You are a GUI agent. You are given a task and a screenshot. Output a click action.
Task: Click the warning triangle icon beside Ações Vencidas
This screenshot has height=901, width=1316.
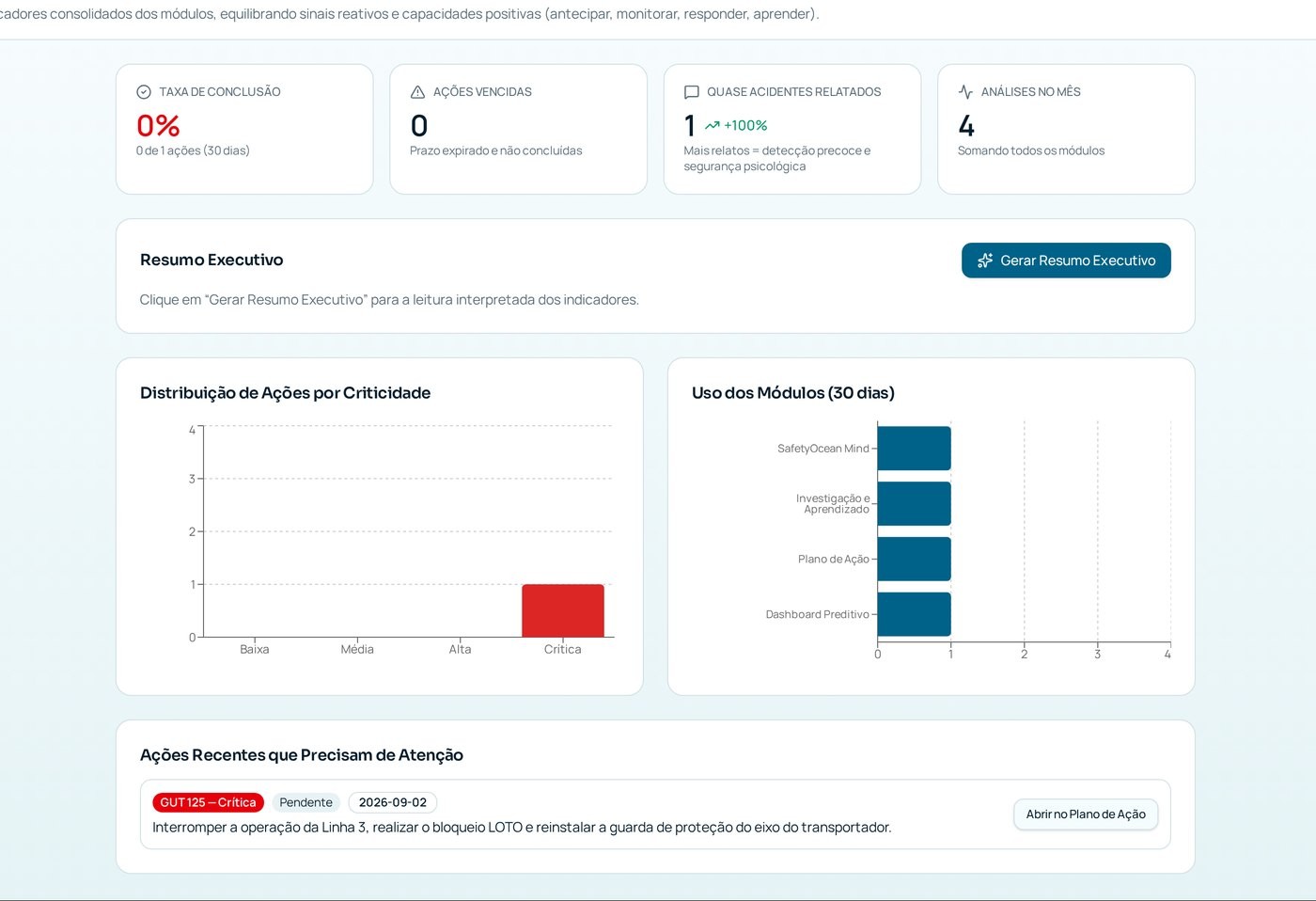coord(418,92)
